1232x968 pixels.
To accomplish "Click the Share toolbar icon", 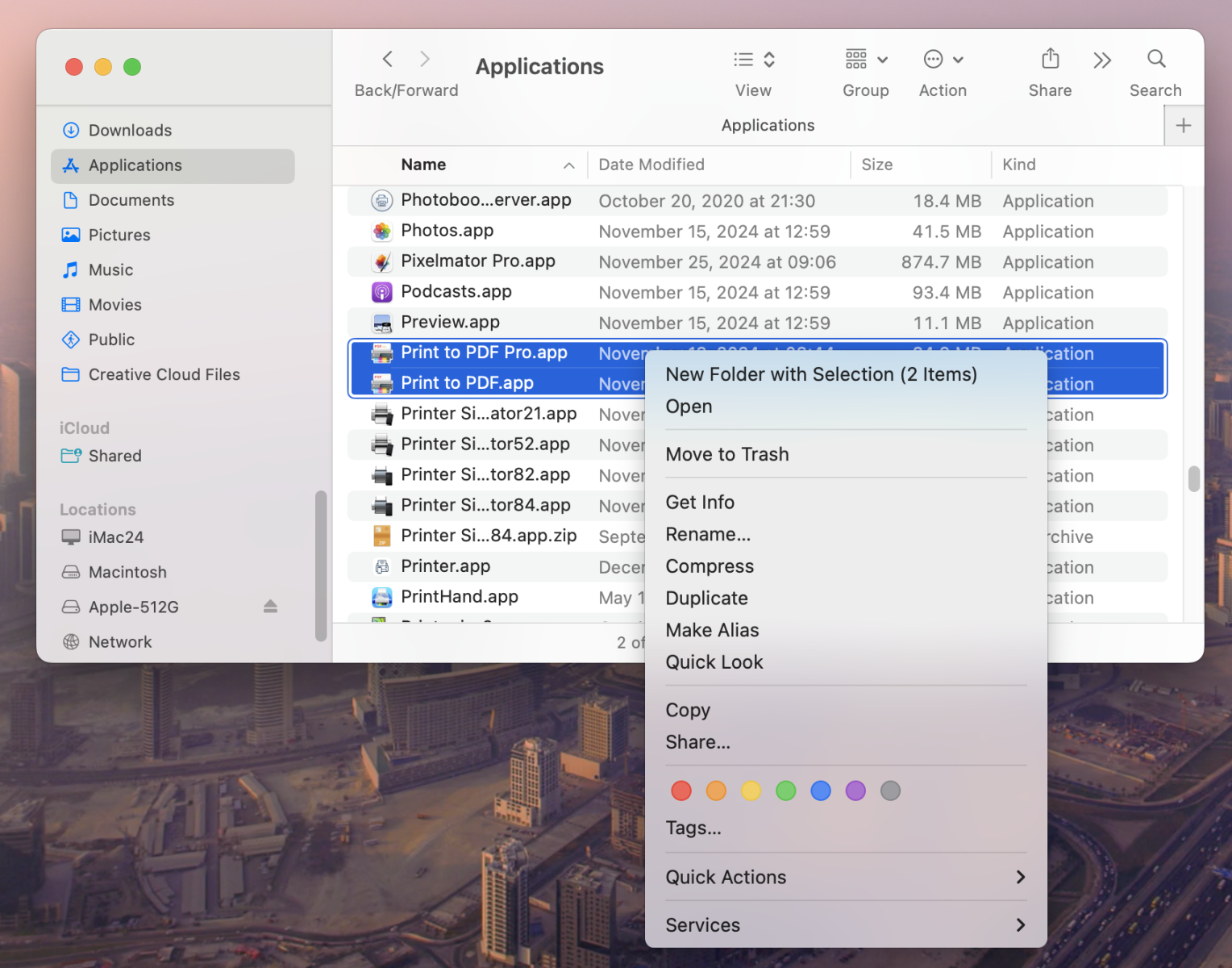I will [x=1050, y=59].
